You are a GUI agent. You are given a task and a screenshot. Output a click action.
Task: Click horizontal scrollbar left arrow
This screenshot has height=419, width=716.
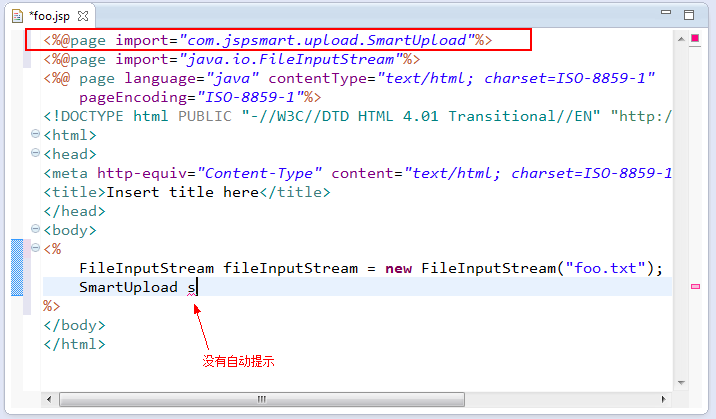pyautogui.click(x=49, y=399)
